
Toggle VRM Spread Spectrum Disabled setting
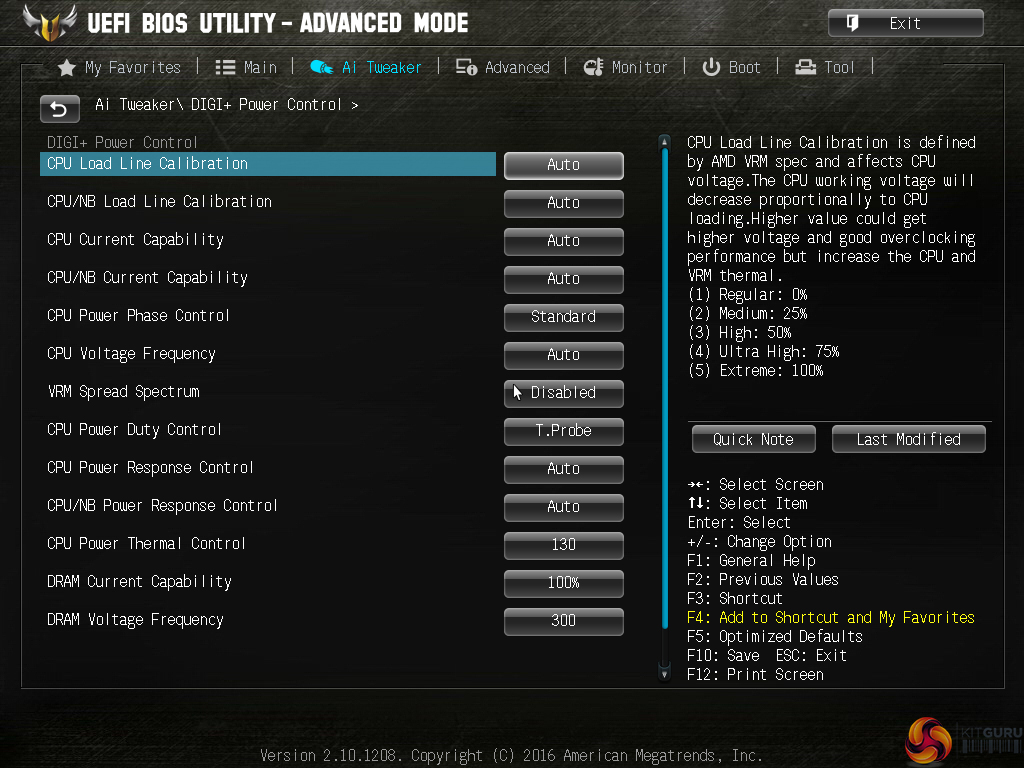[564, 393]
